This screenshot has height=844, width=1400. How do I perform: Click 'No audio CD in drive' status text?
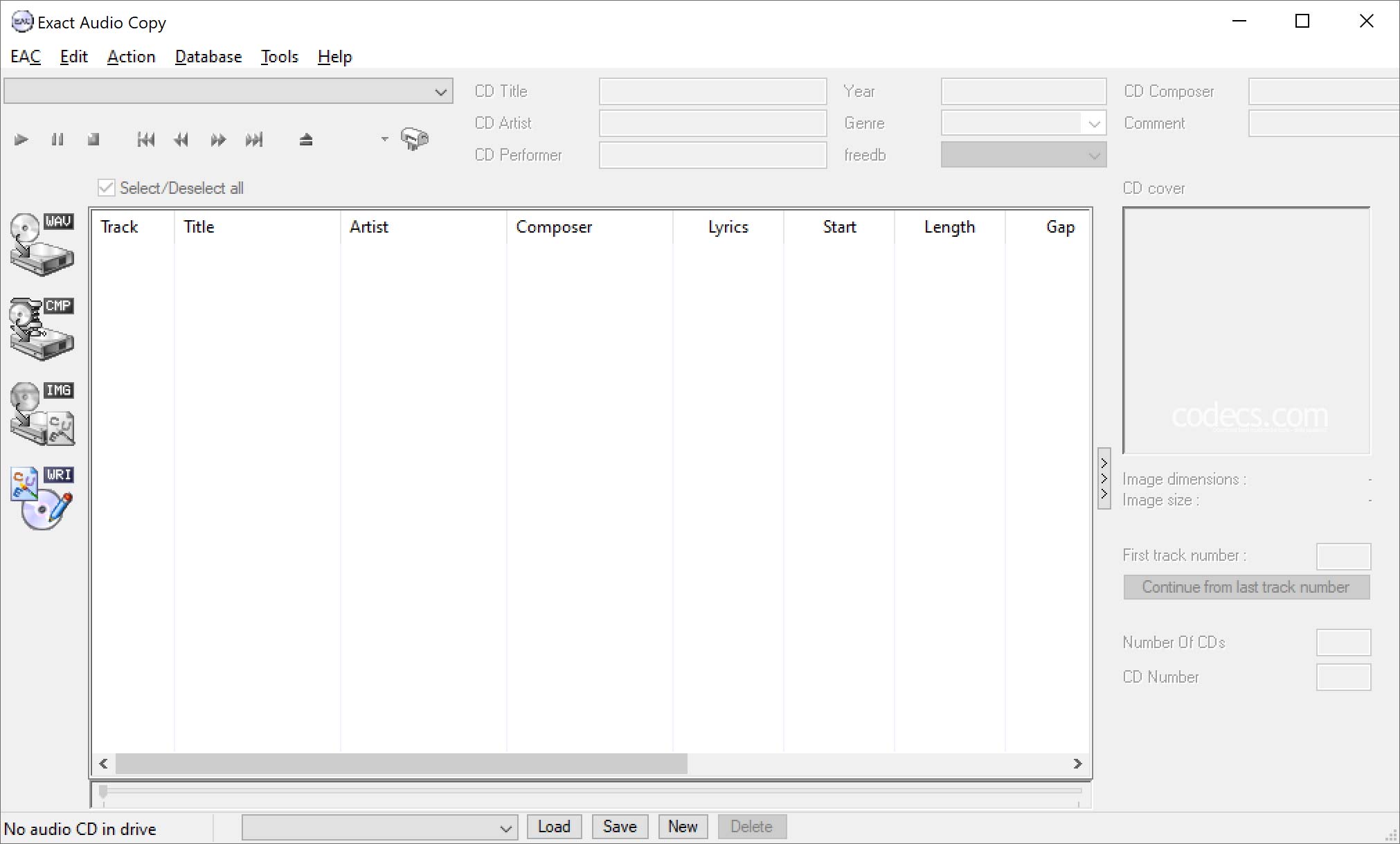coord(80,829)
